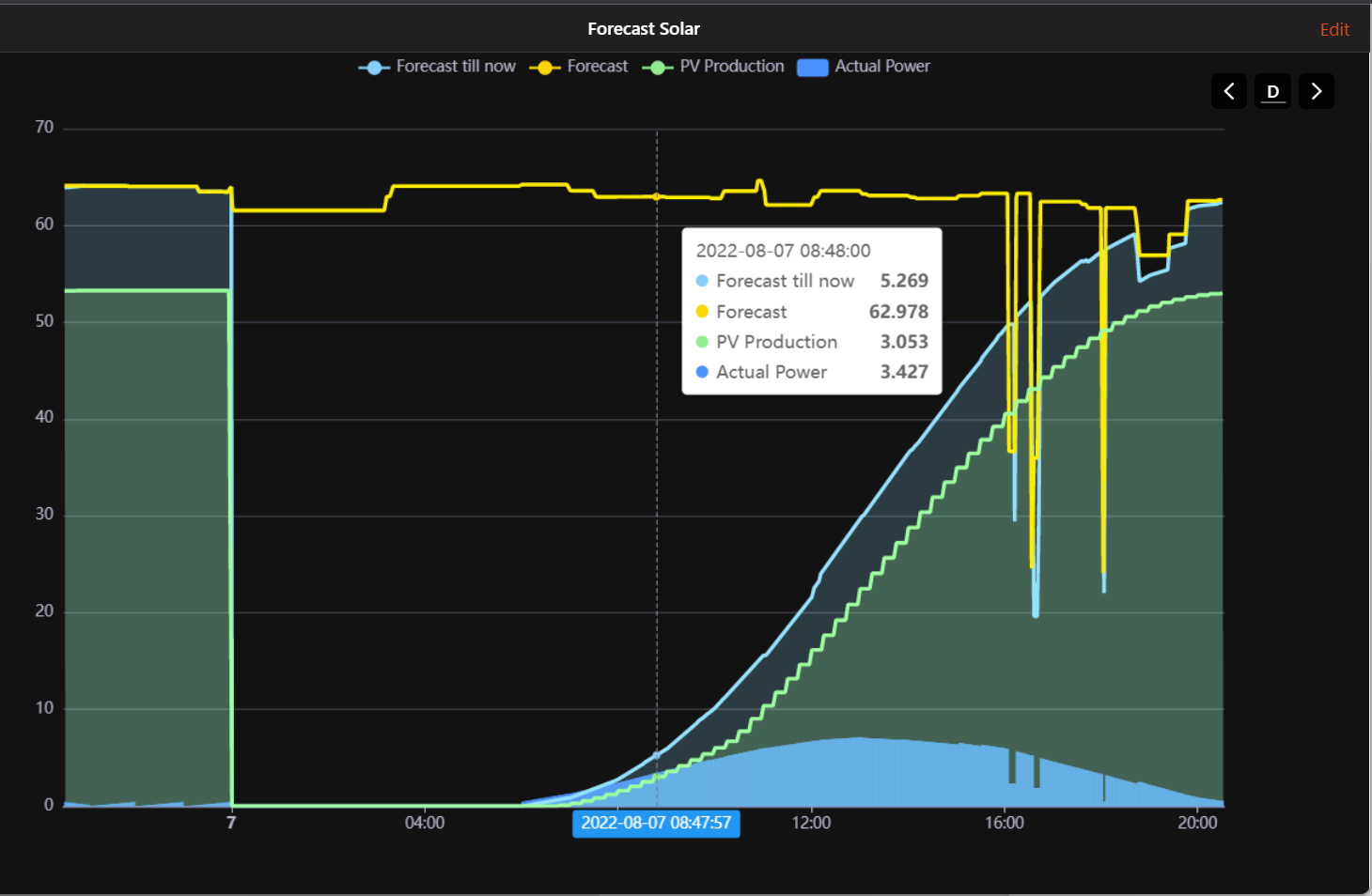The height and width of the screenshot is (896, 1372).
Task: Go to previous day with left chevron
Action: [x=1228, y=91]
